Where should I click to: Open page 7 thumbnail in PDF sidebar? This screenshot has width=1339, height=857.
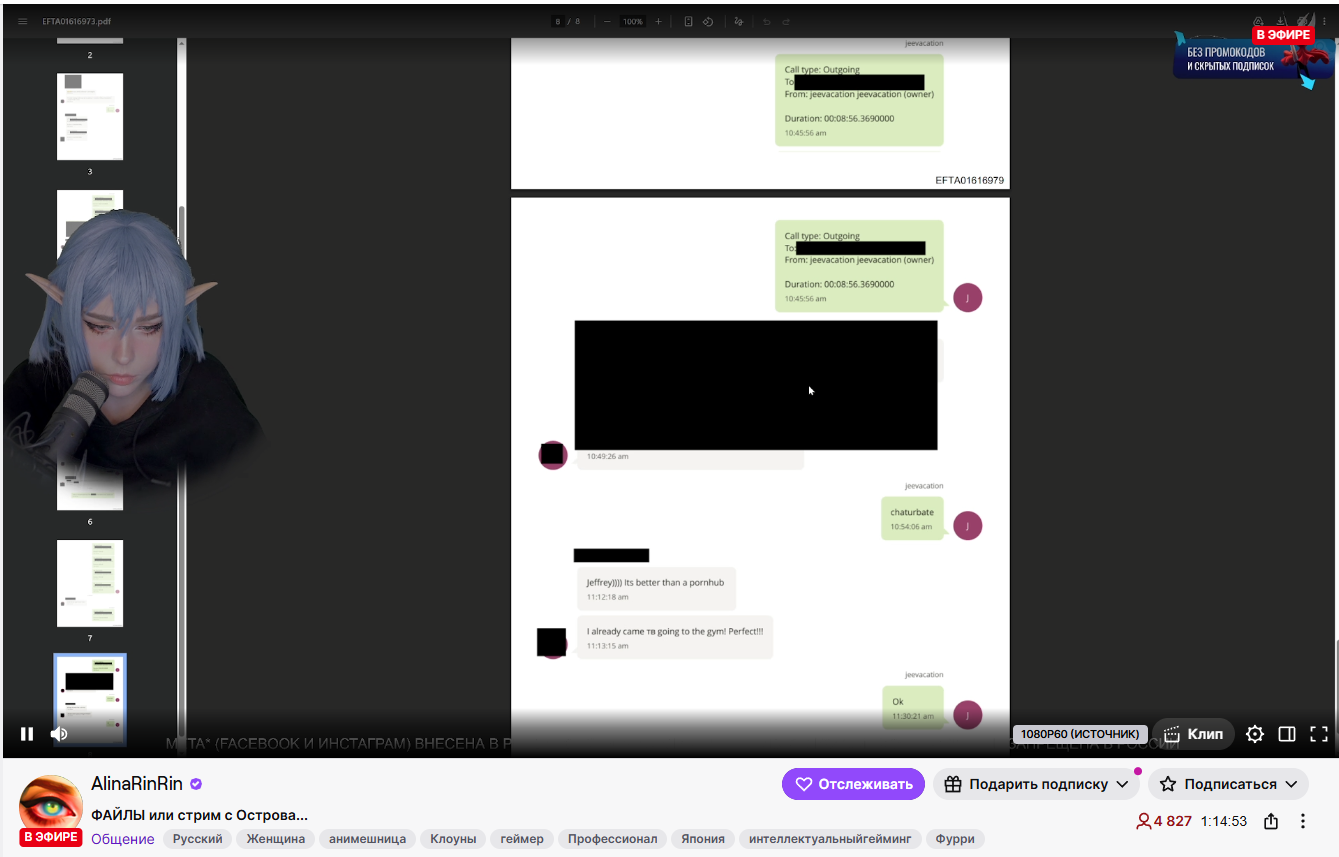pyautogui.click(x=90, y=584)
